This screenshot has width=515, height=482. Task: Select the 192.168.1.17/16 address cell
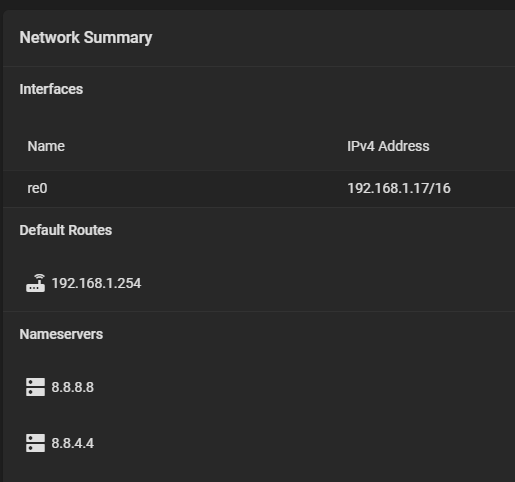399,188
